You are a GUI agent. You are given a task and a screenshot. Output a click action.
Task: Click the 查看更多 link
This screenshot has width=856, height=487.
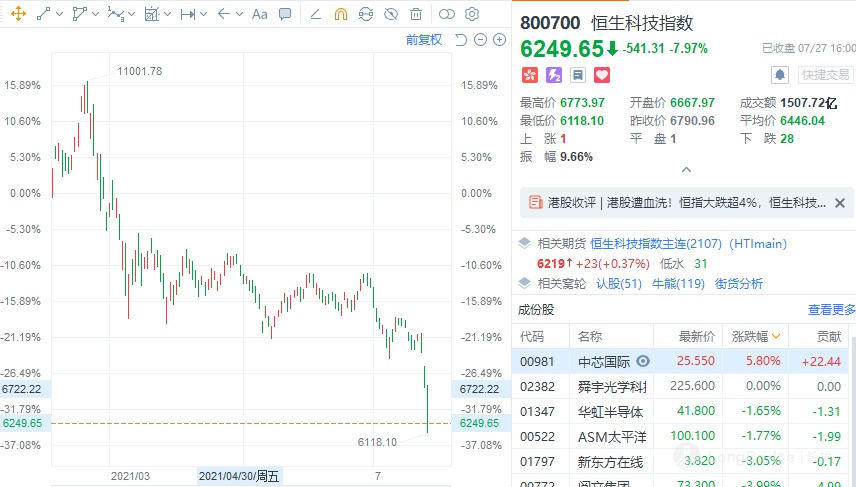[831, 310]
